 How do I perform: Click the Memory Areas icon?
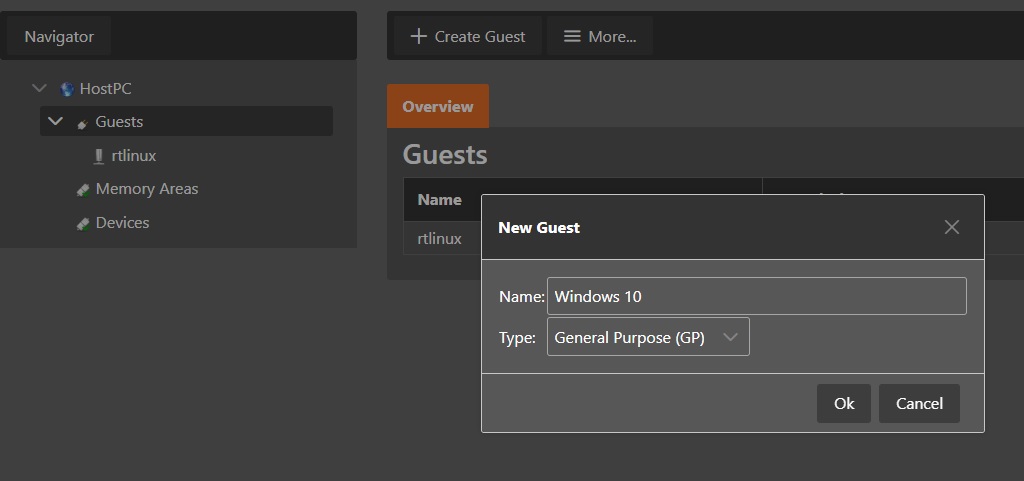coord(83,190)
